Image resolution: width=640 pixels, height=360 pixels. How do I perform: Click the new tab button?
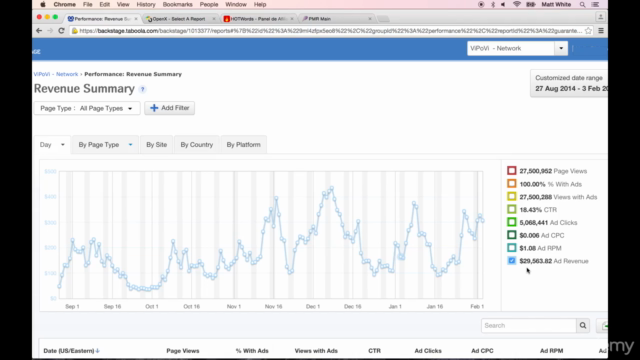(x=383, y=19)
